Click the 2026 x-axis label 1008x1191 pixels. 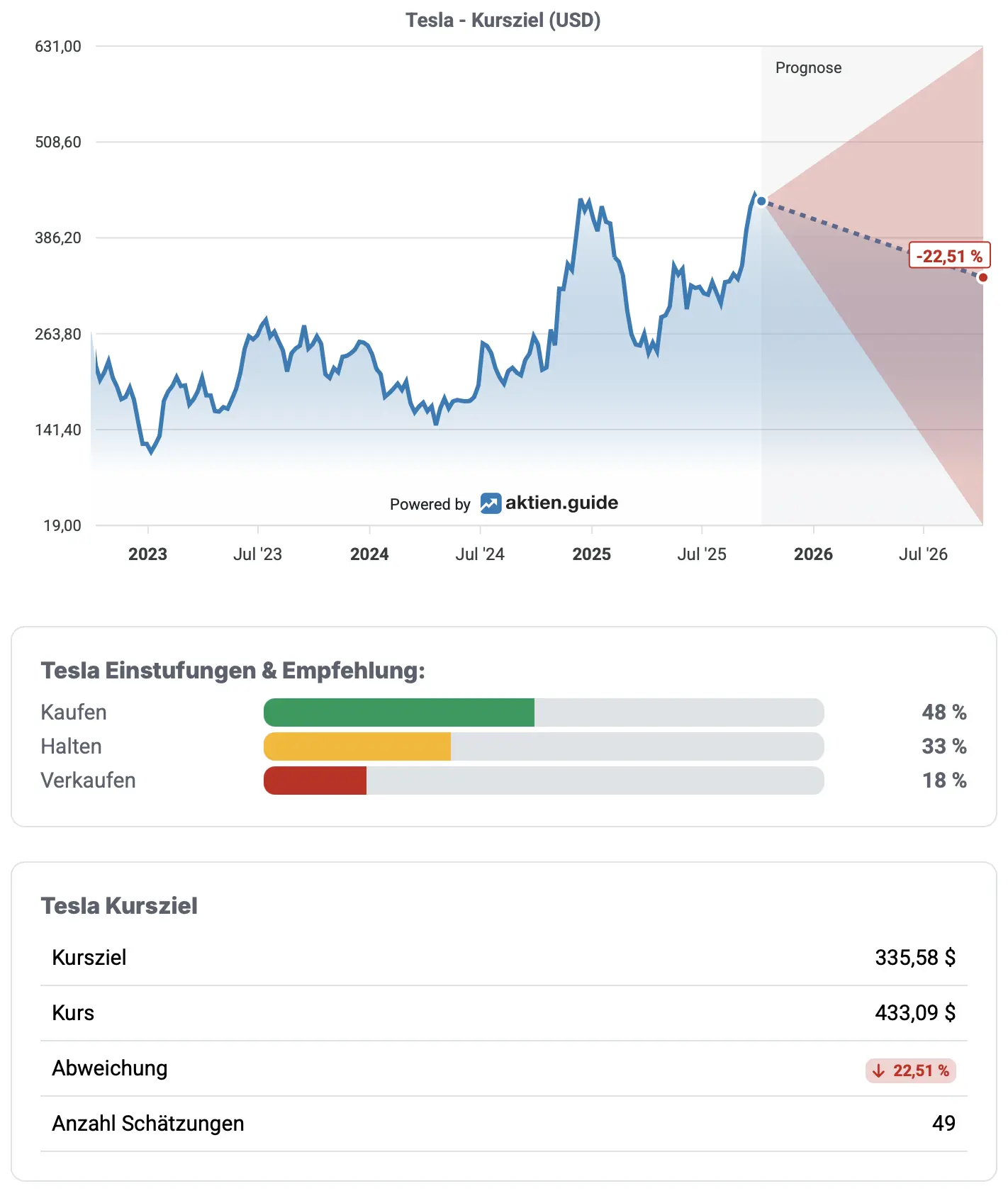pos(813,554)
